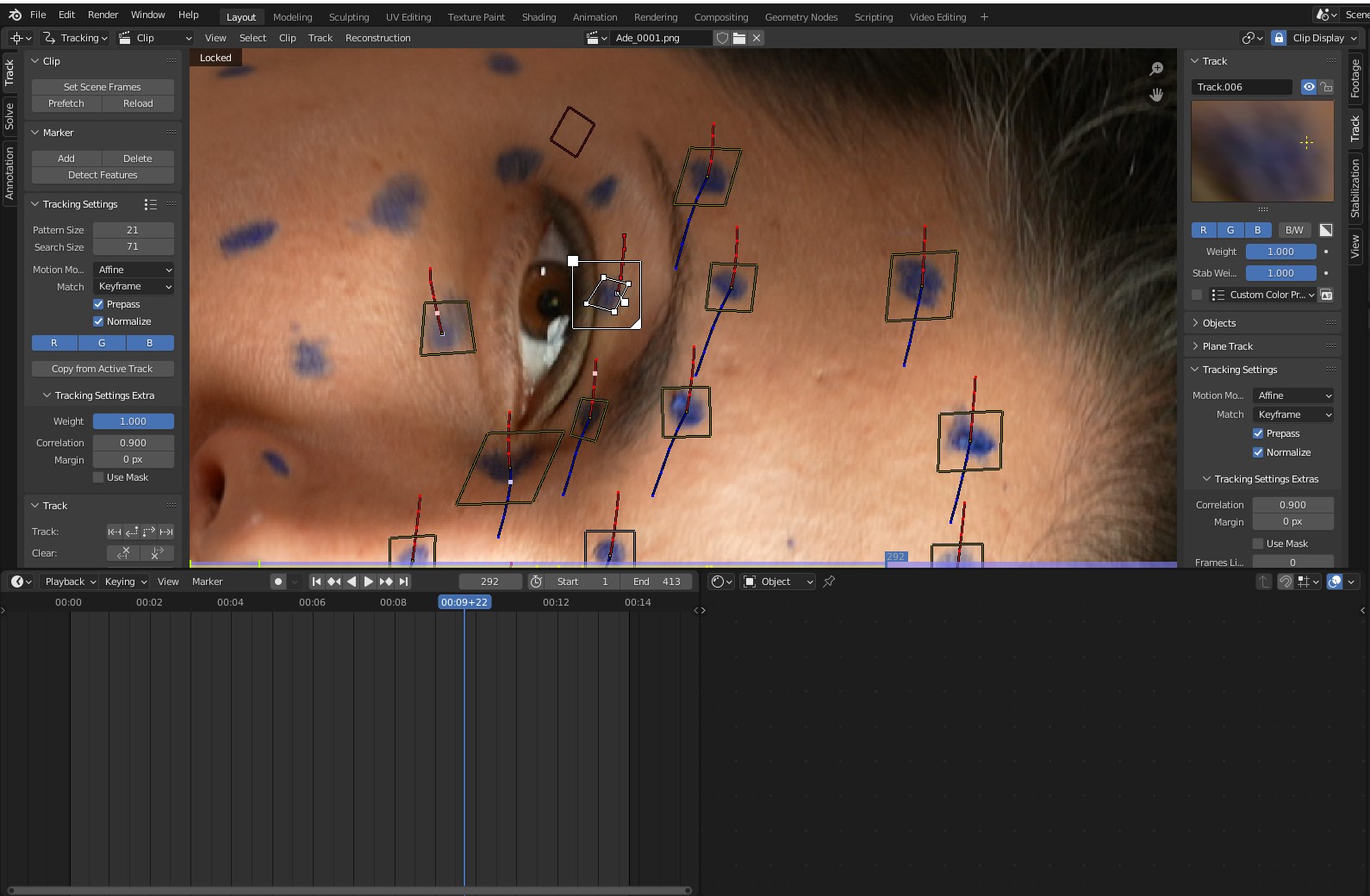1370x896 pixels.
Task: Uncheck Prepass in right Tracking Settings
Action: [x=1258, y=433]
